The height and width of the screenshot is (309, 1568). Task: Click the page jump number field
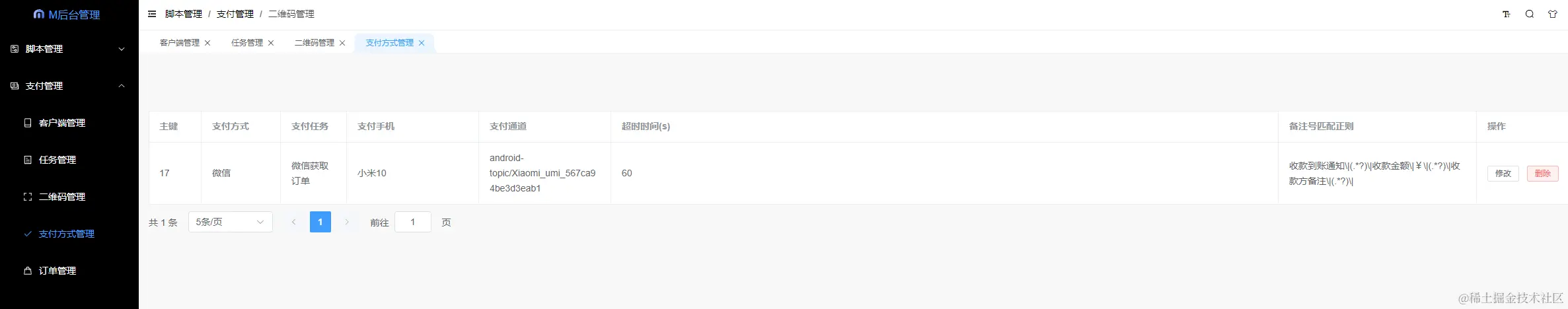click(413, 222)
